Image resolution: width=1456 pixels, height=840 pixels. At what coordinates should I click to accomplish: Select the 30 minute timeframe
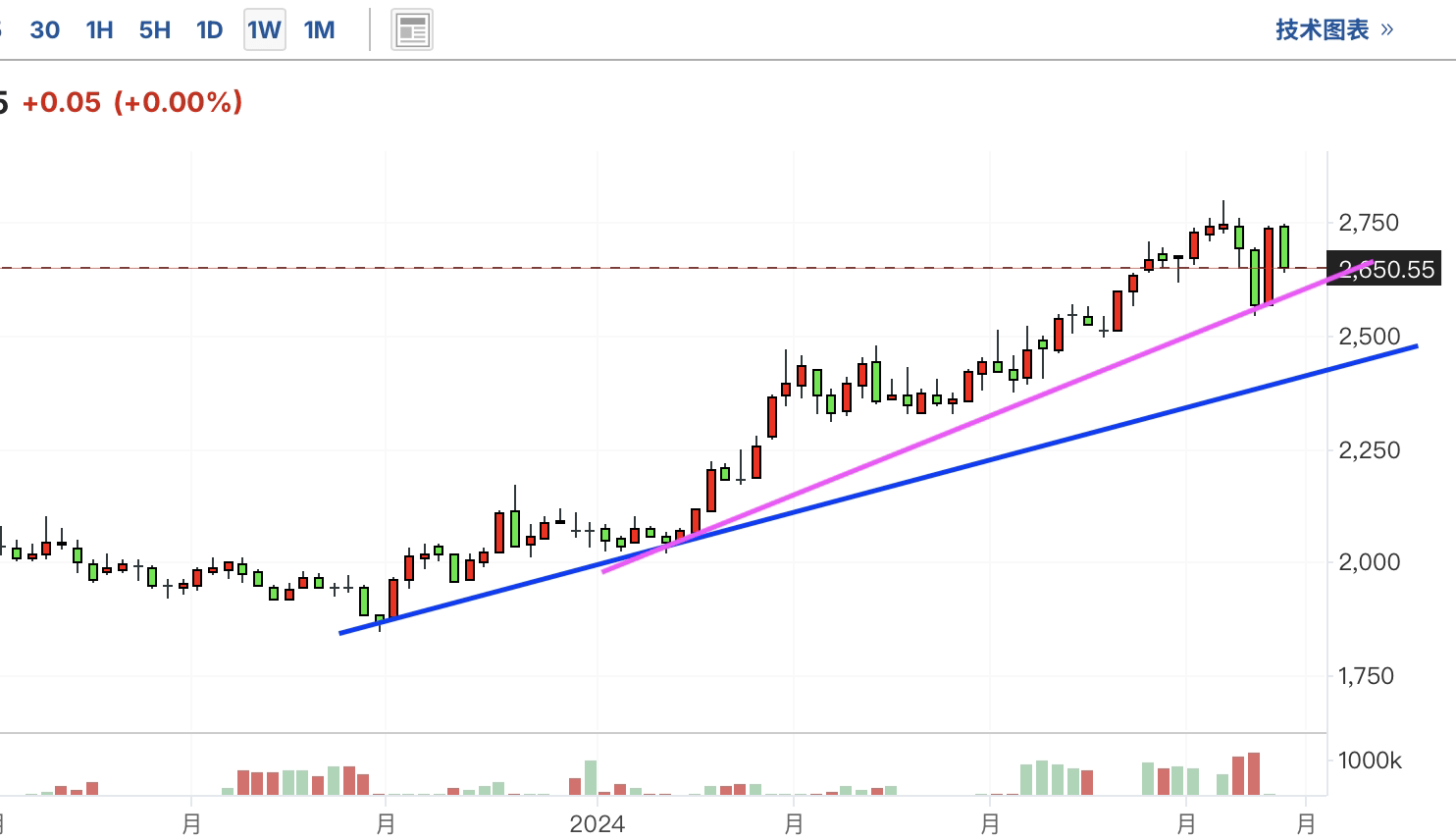(x=44, y=29)
